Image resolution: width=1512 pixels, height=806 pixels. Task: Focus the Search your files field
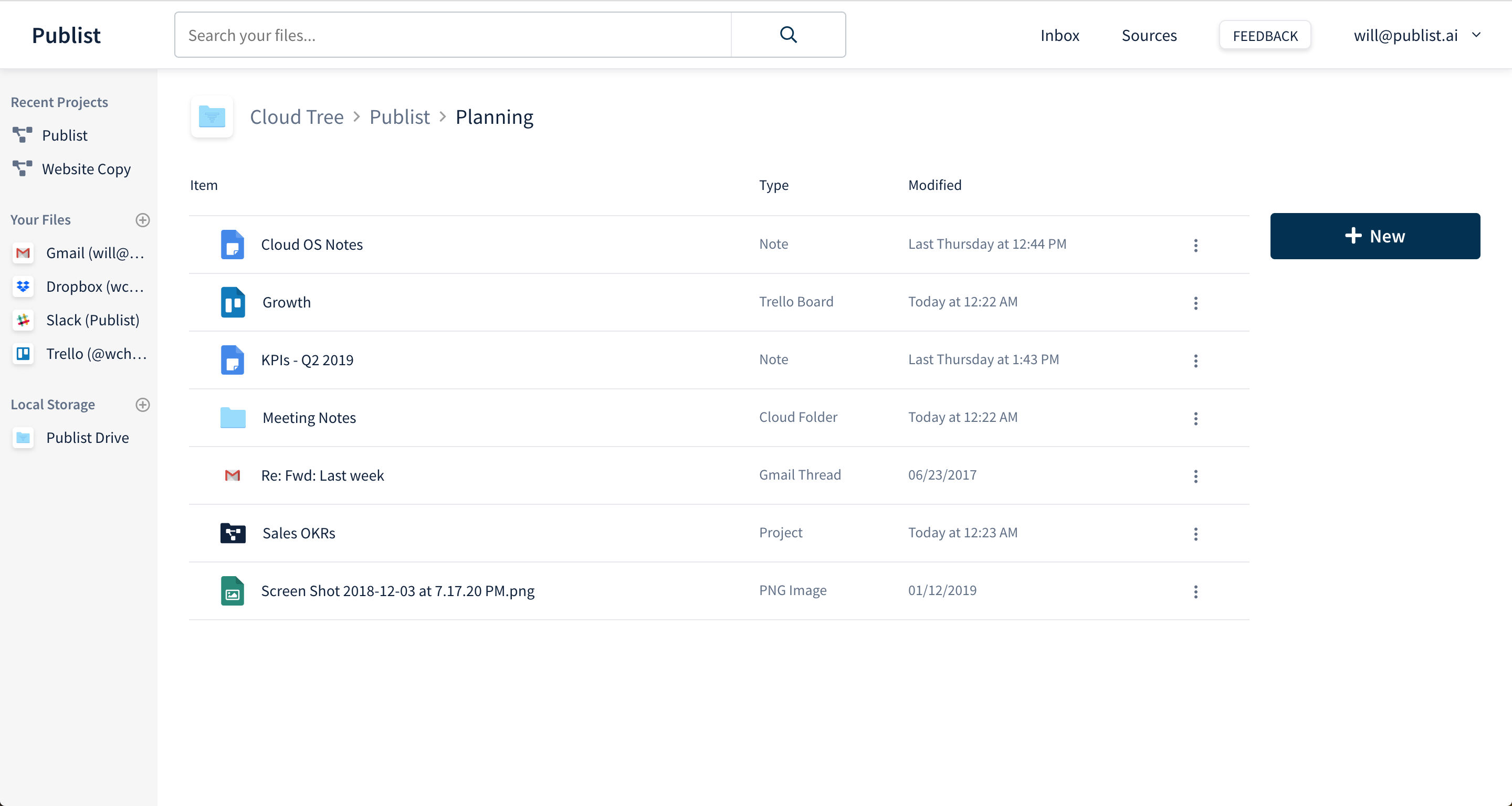pyautogui.click(x=452, y=35)
